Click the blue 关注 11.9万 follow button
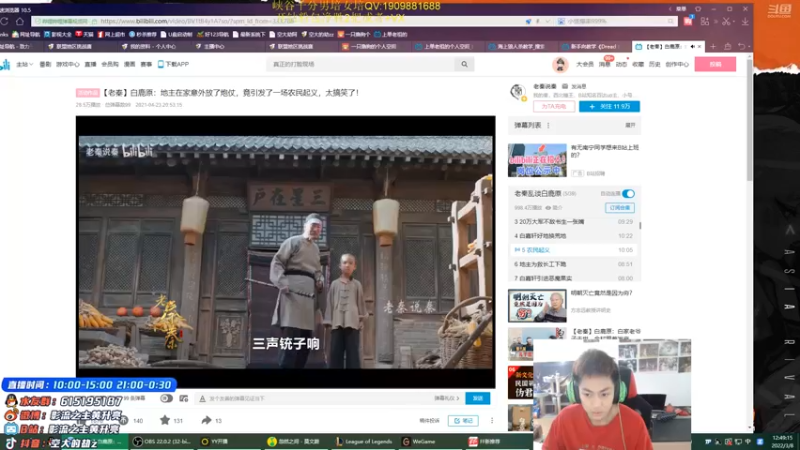Screen dimensions: 800x450 click(609, 106)
